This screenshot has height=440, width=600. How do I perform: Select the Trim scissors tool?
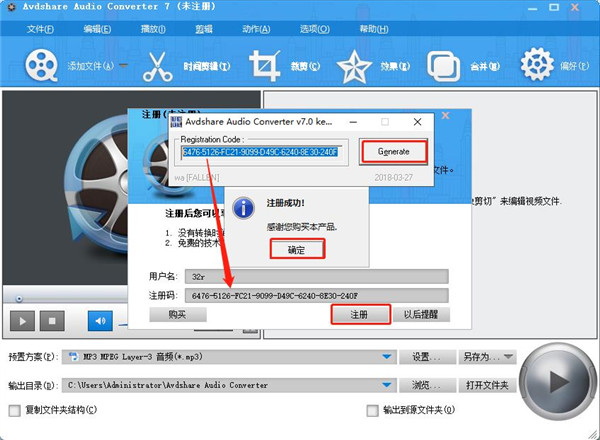point(157,67)
